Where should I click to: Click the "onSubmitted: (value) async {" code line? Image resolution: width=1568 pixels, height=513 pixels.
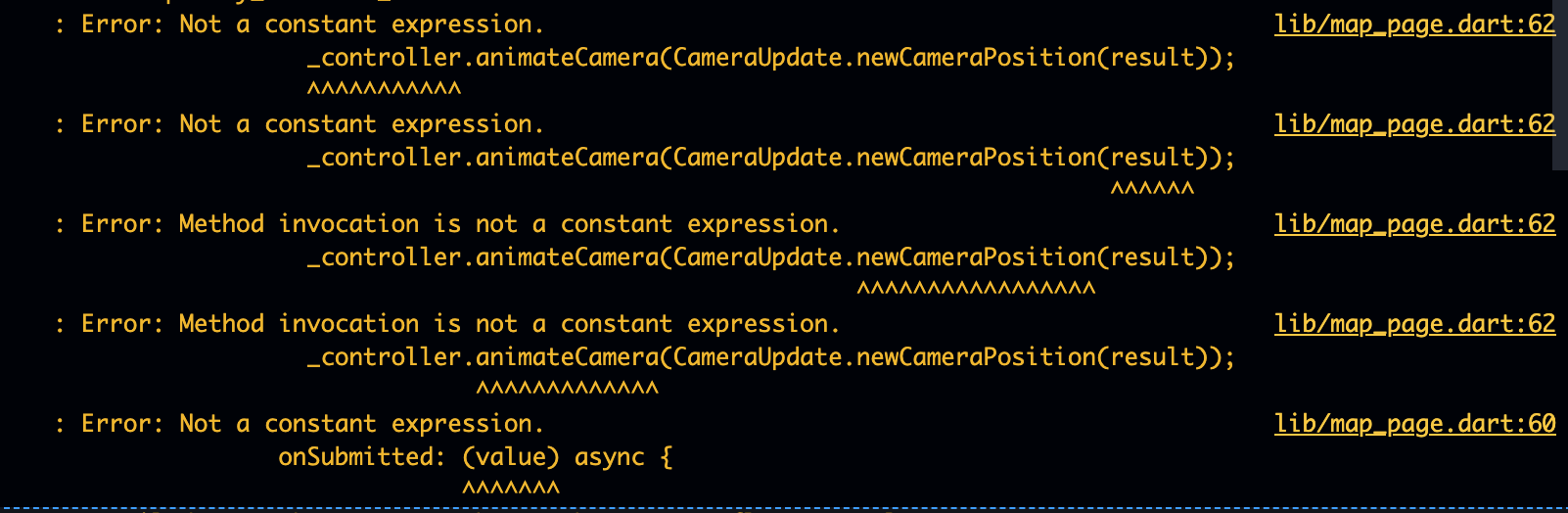point(475,457)
